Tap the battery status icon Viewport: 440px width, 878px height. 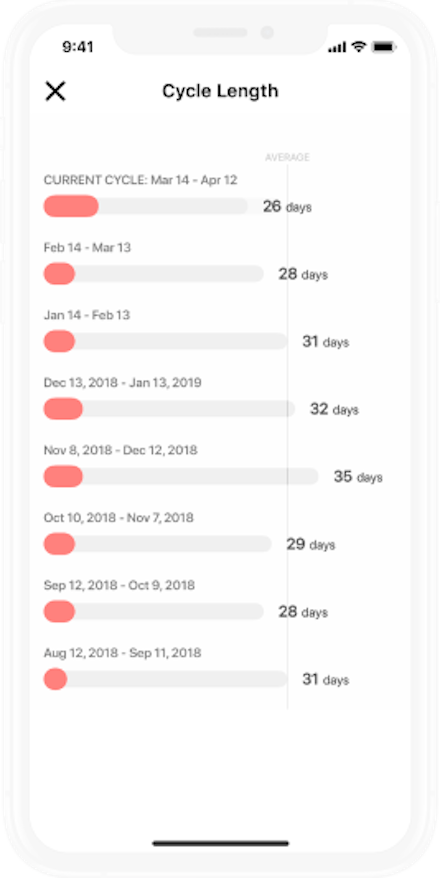coord(385,47)
